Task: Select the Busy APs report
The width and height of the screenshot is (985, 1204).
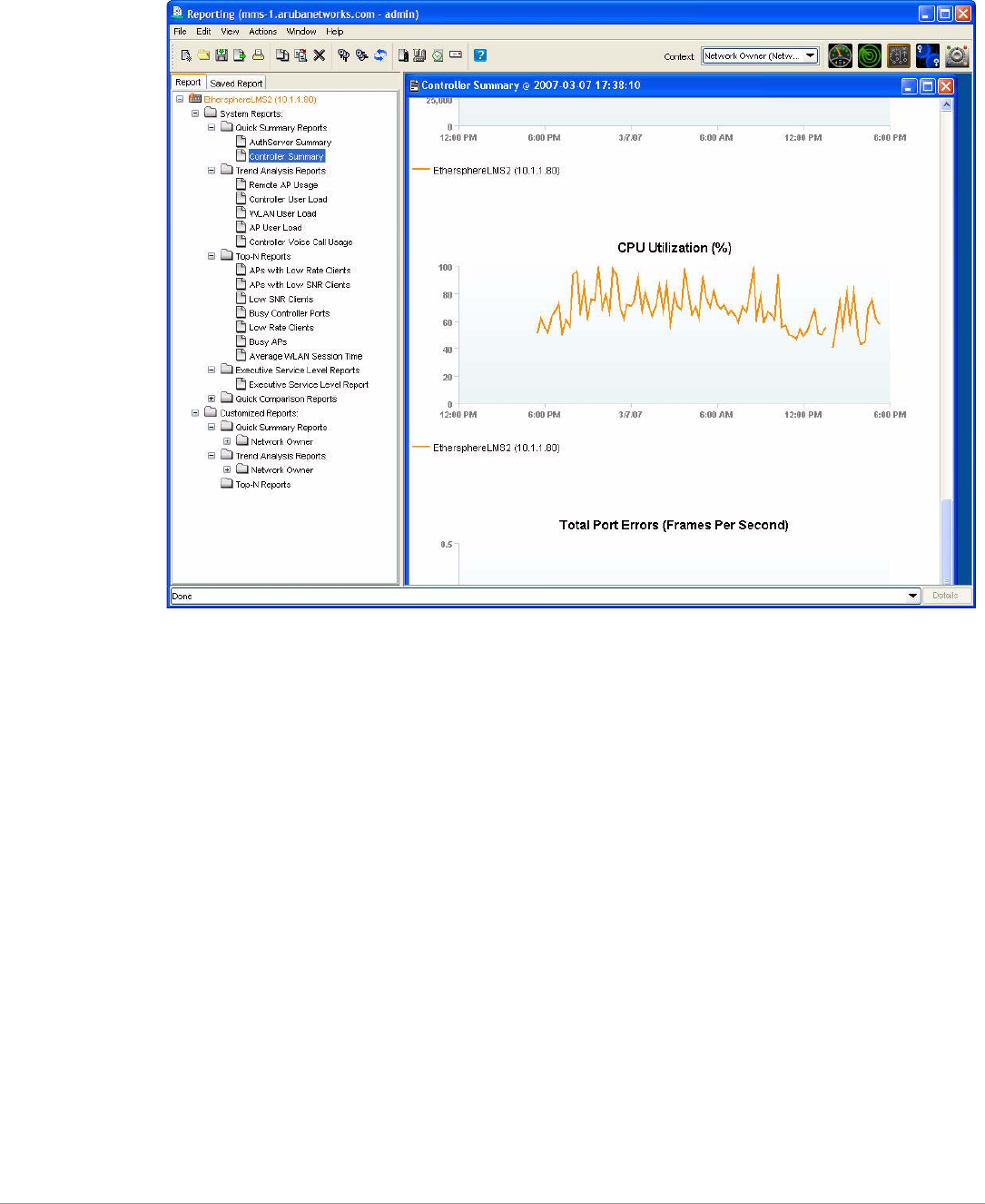Action: [268, 342]
